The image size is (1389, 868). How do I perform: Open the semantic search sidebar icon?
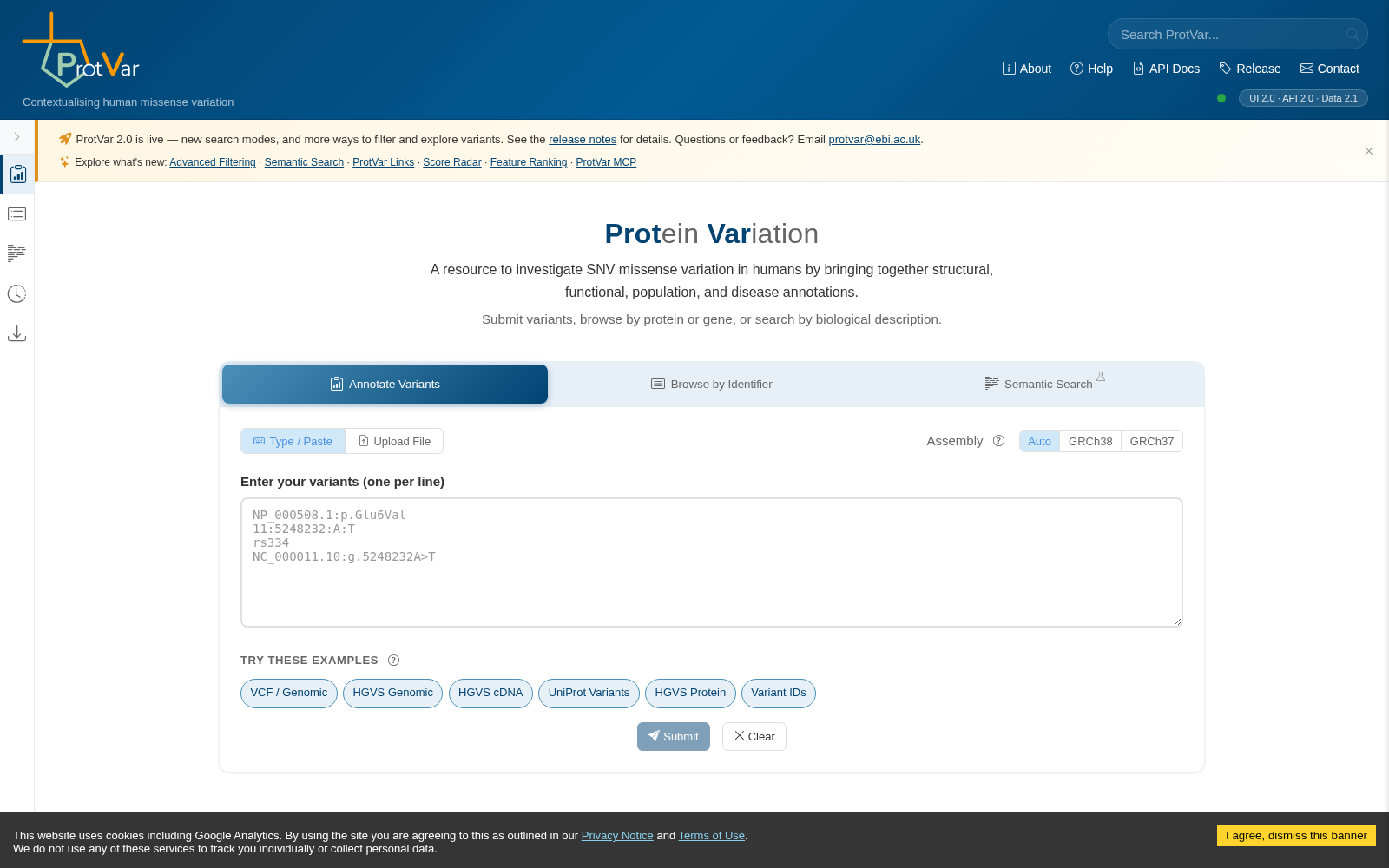pos(16,253)
